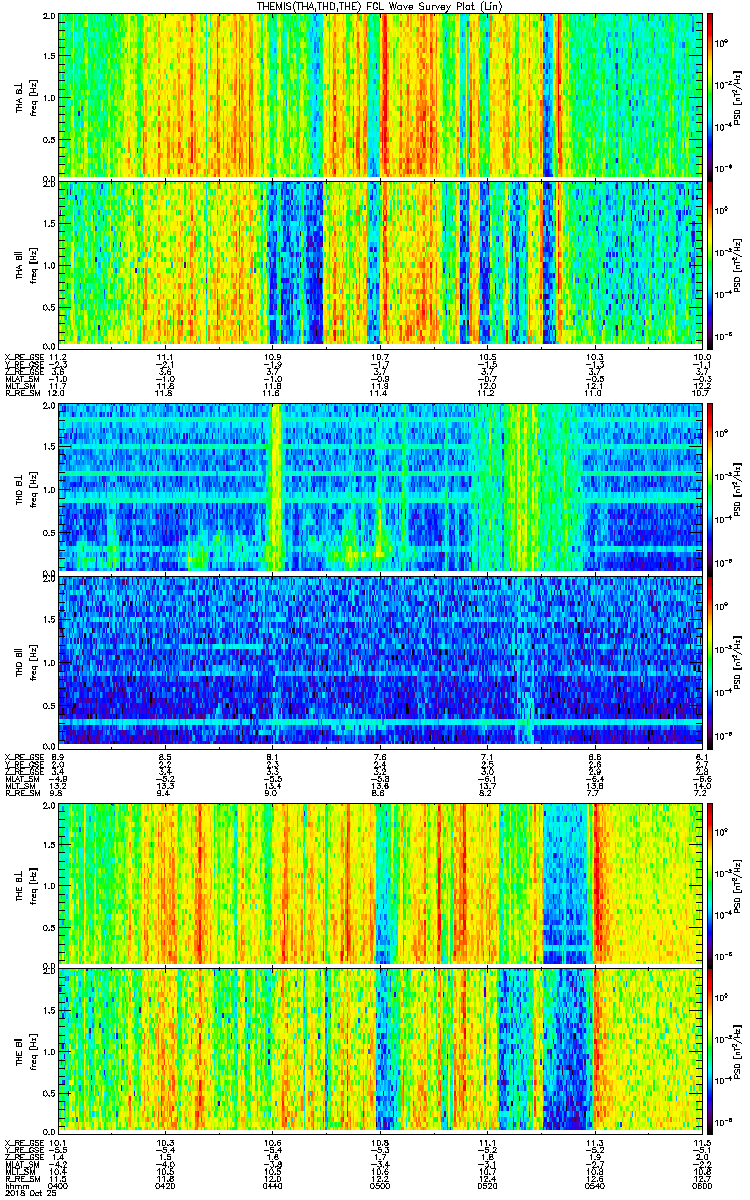Click the 0500 time tick label
750x1200 pixels.
[380, 1184]
